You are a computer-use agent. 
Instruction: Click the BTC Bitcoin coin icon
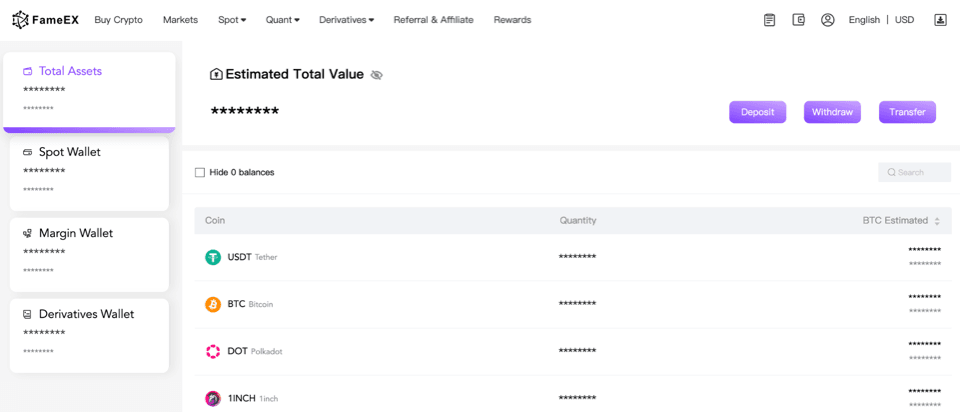[213, 304]
